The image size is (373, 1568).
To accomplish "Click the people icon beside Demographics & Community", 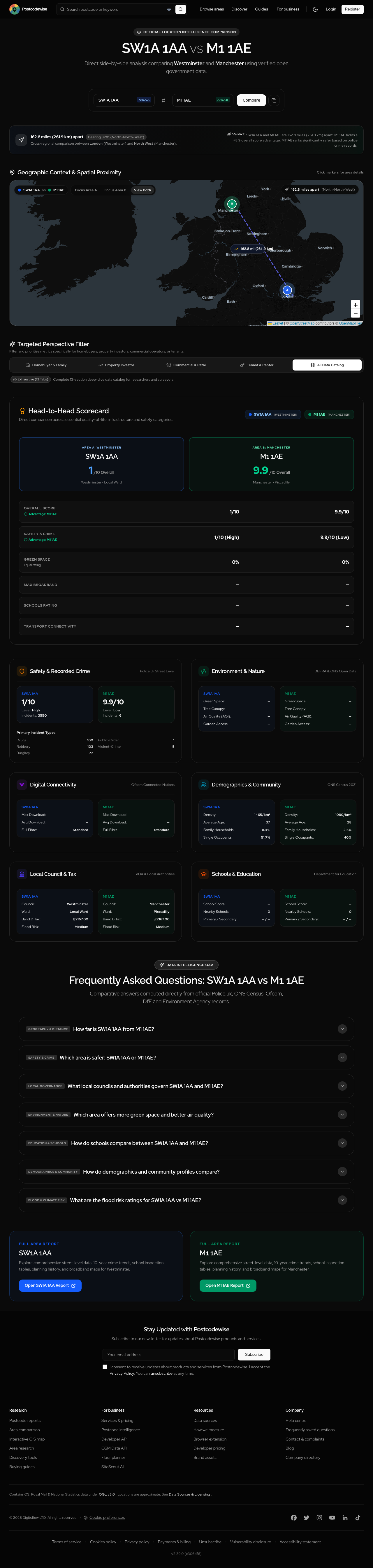I will pyautogui.click(x=204, y=785).
